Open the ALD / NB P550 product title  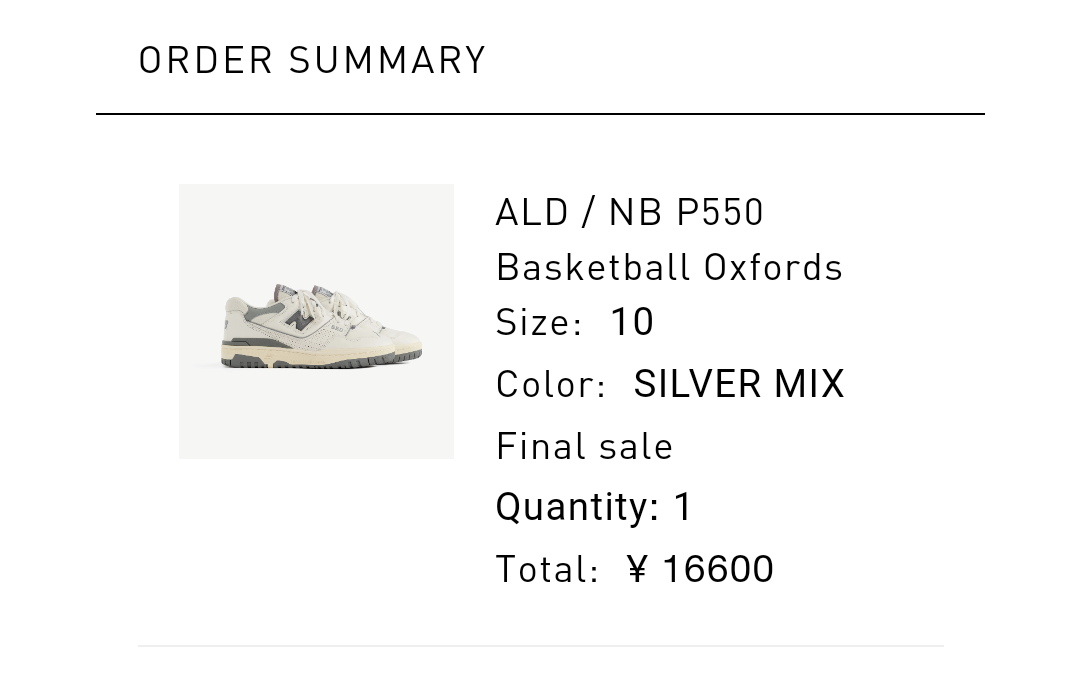point(629,212)
